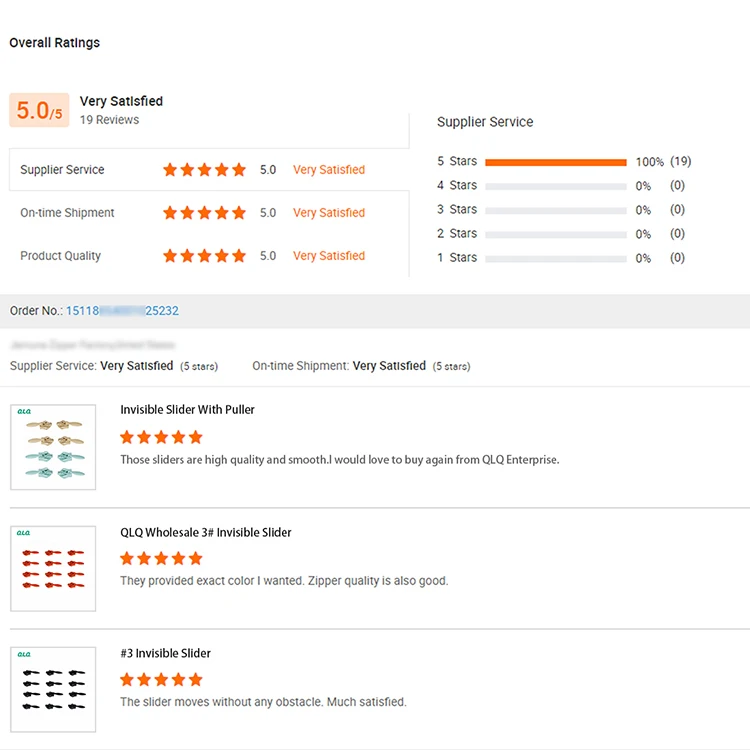Click the Product Quality star rating
Viewport: 750px width, 750px height.
coord(204,256)
